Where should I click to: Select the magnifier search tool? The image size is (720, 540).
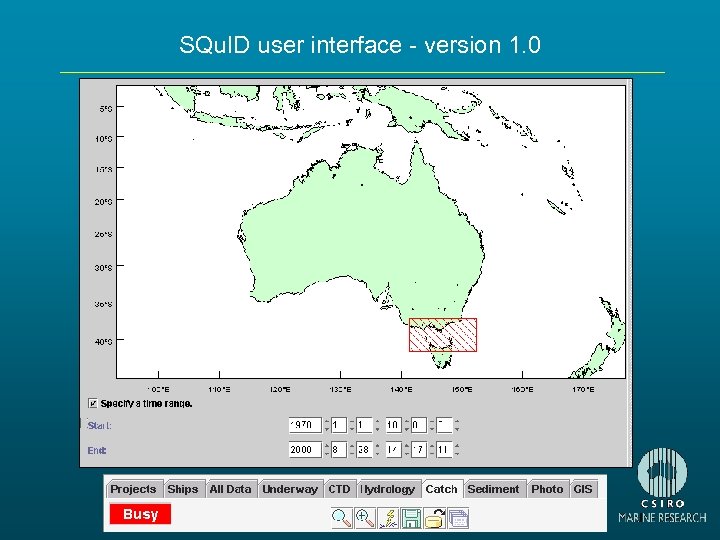click(341, 518)
